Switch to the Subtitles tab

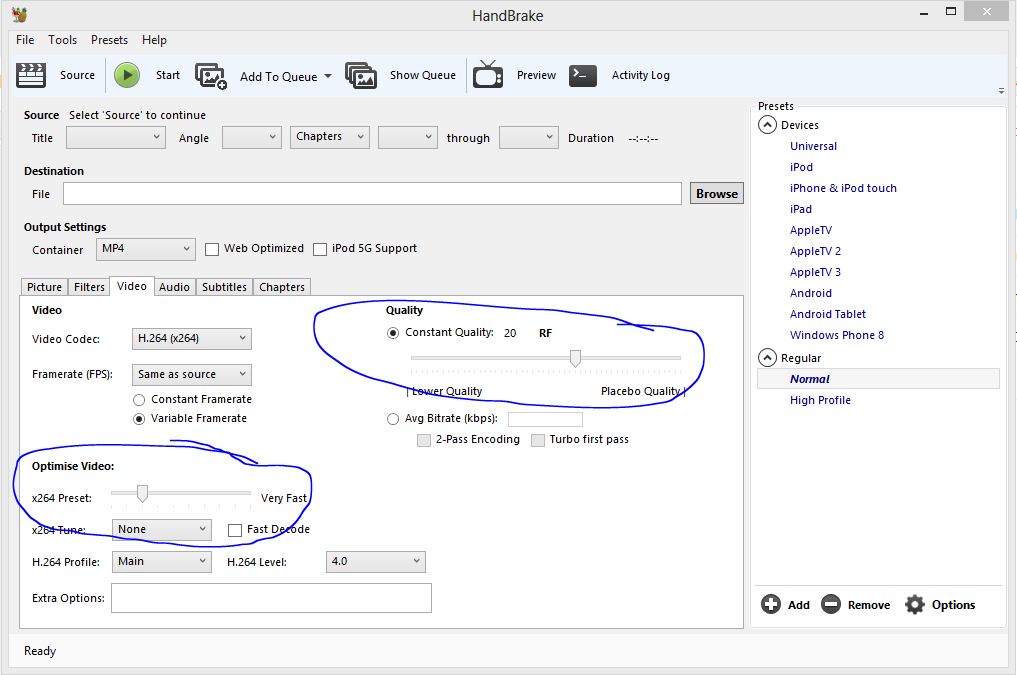pyautogui.click(x=224, y=287)
